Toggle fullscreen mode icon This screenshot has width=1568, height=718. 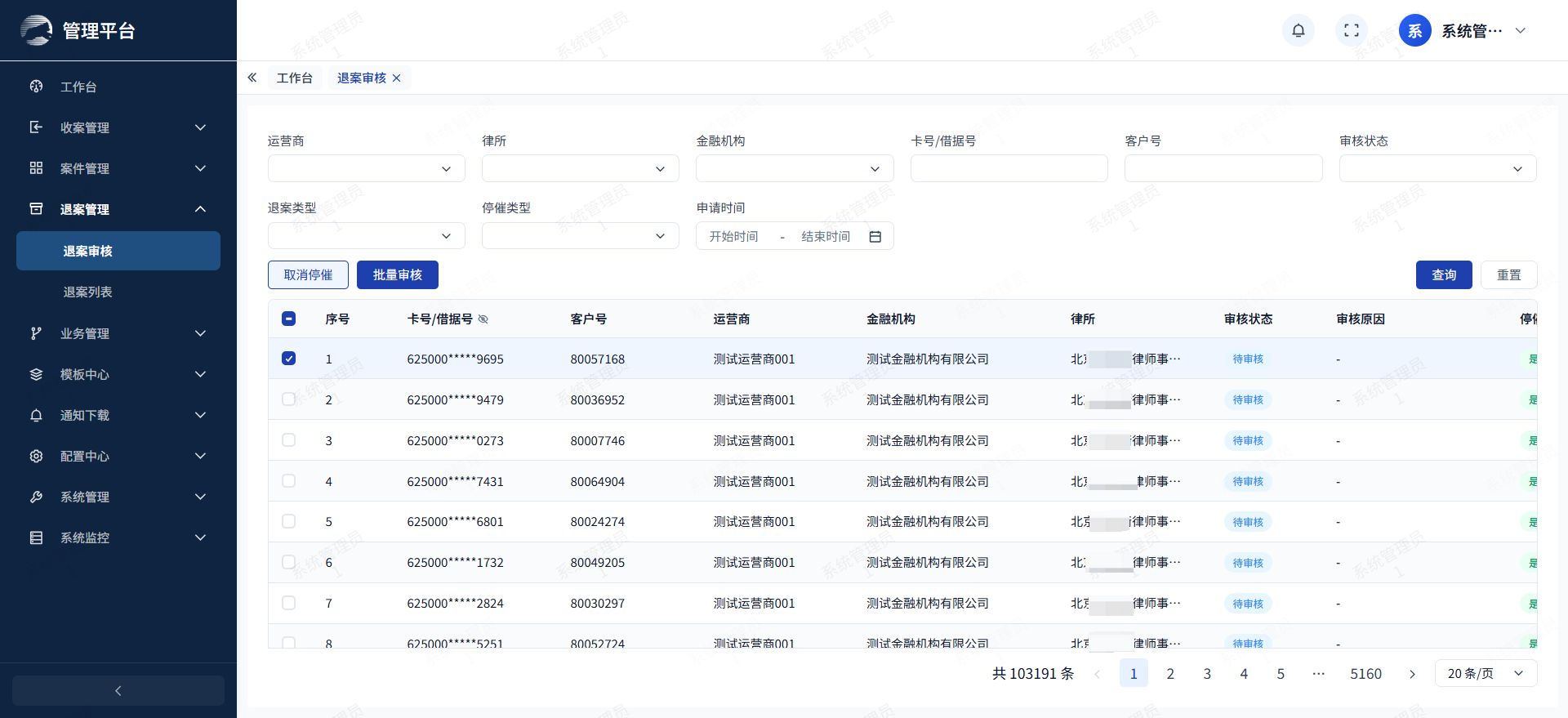tap(1352, 31)
